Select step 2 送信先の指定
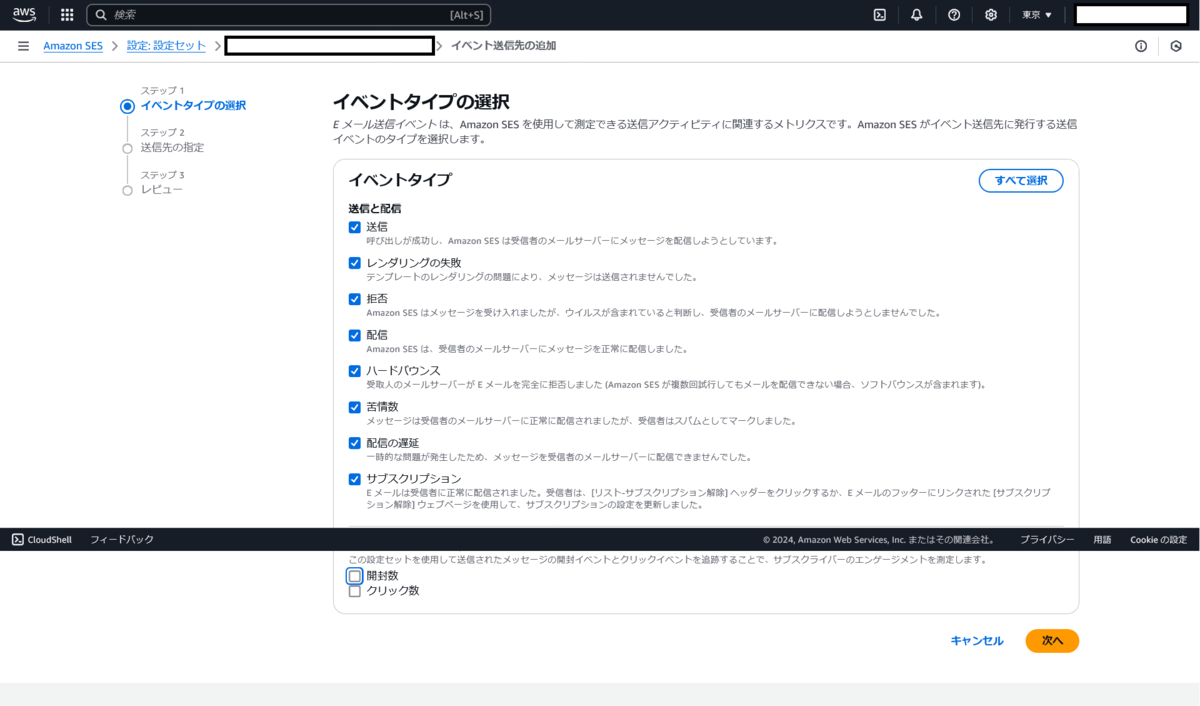Viewport: 1200px width, 706px height. click(x=172, y=147)
